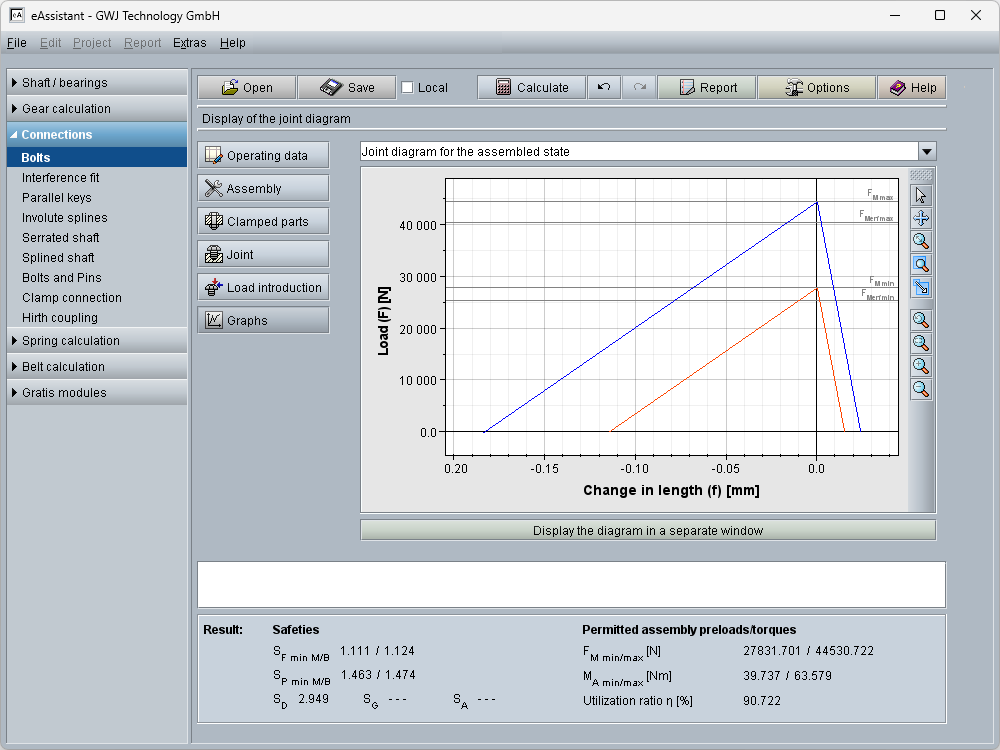Display the diagram in a separate window

[x=647, y=531]
